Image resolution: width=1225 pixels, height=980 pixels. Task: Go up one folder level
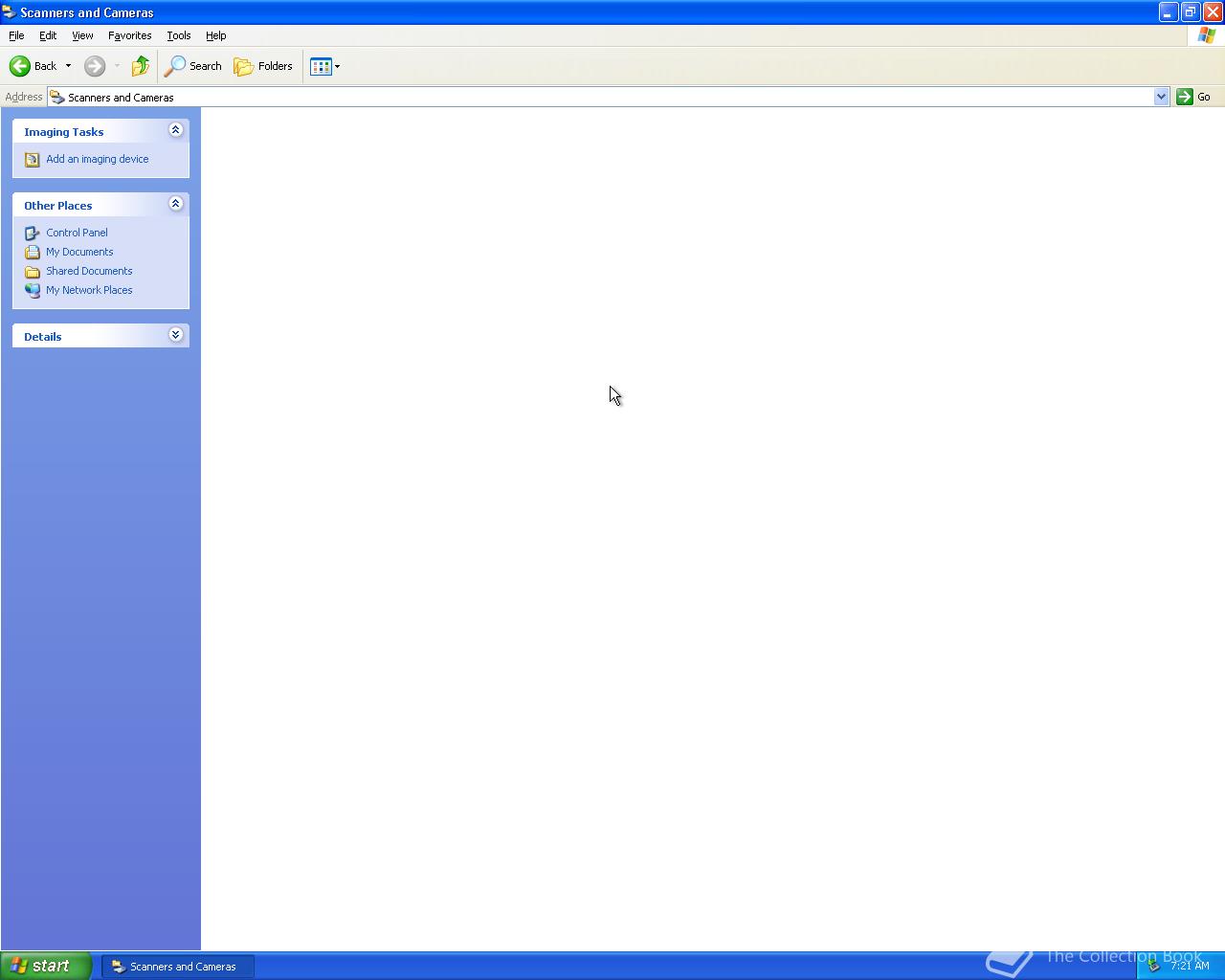coord(141,66)
